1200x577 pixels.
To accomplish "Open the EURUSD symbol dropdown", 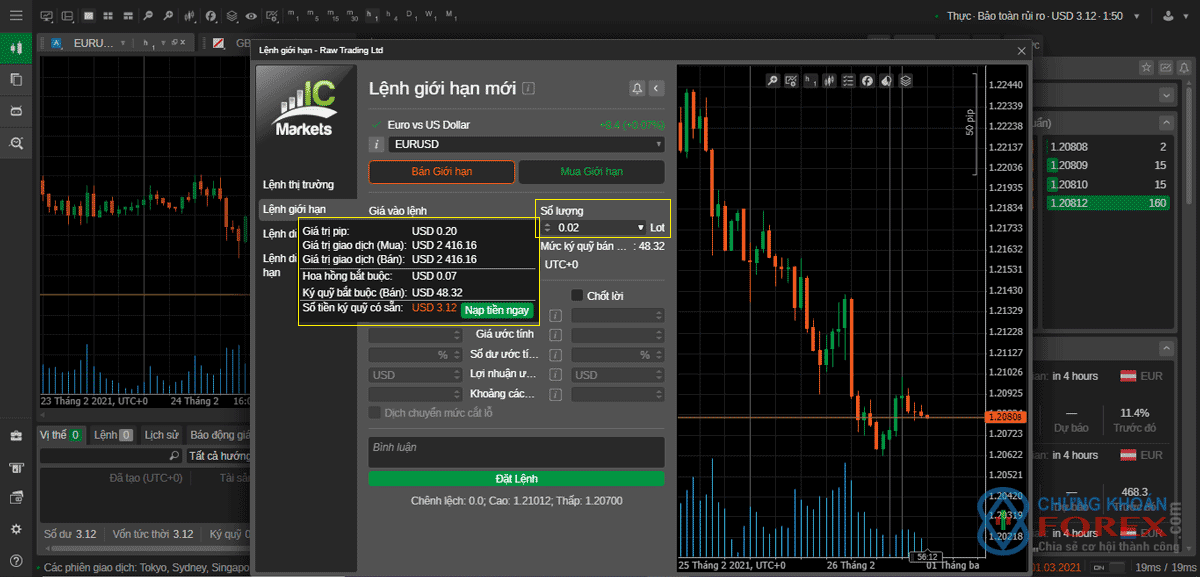I will [x=527, y=145].
